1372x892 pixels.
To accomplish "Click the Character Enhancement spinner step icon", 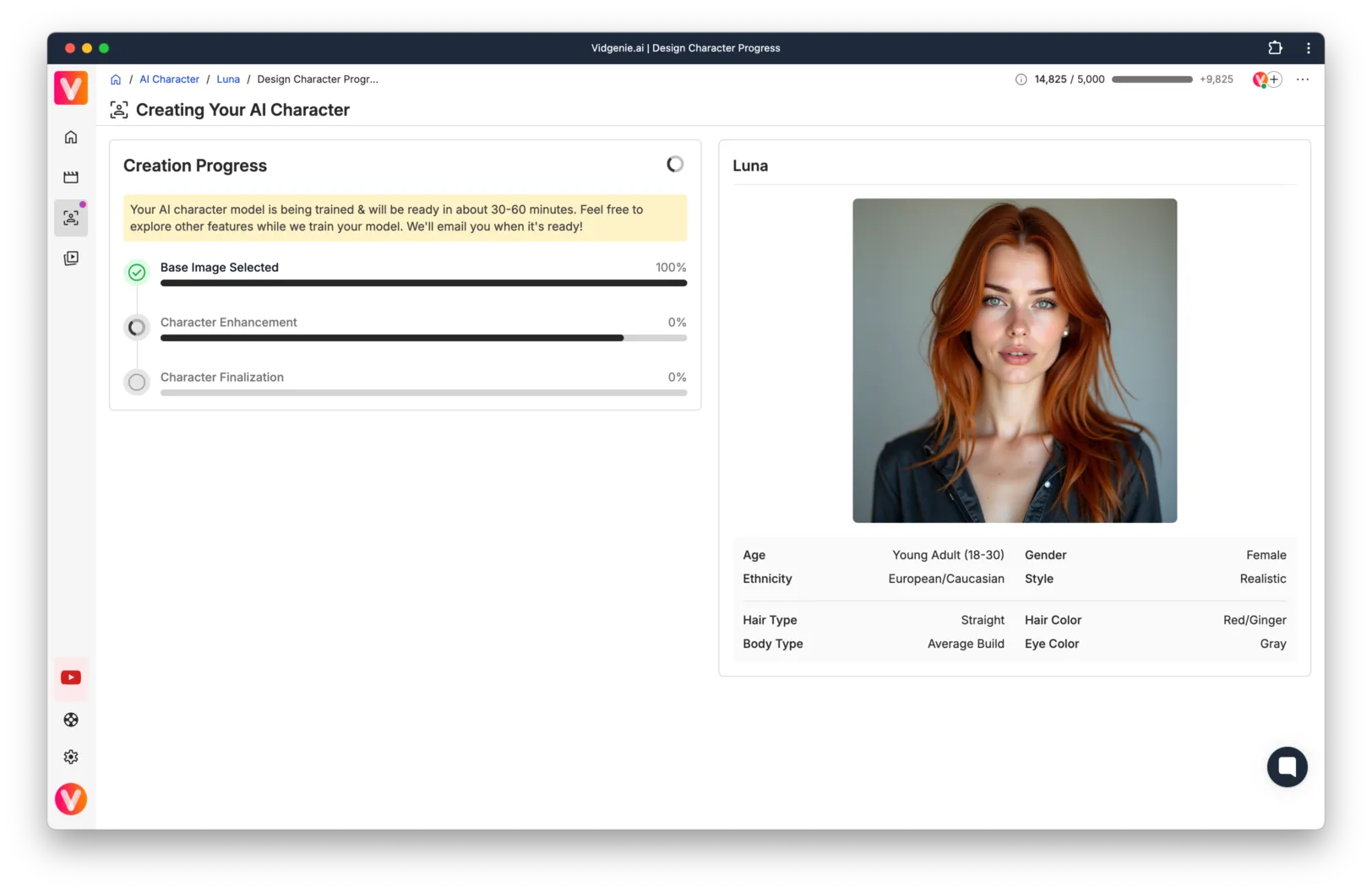I will [137, 328].
